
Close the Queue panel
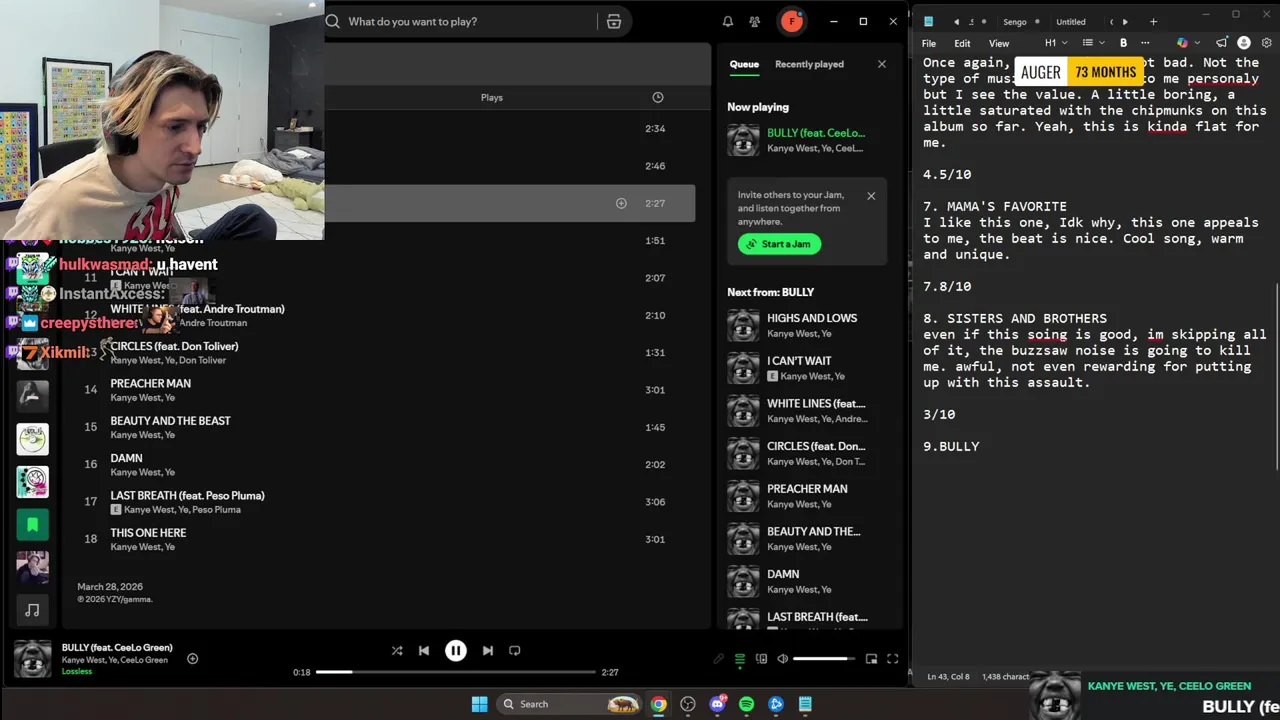click(x=881, y=64)
